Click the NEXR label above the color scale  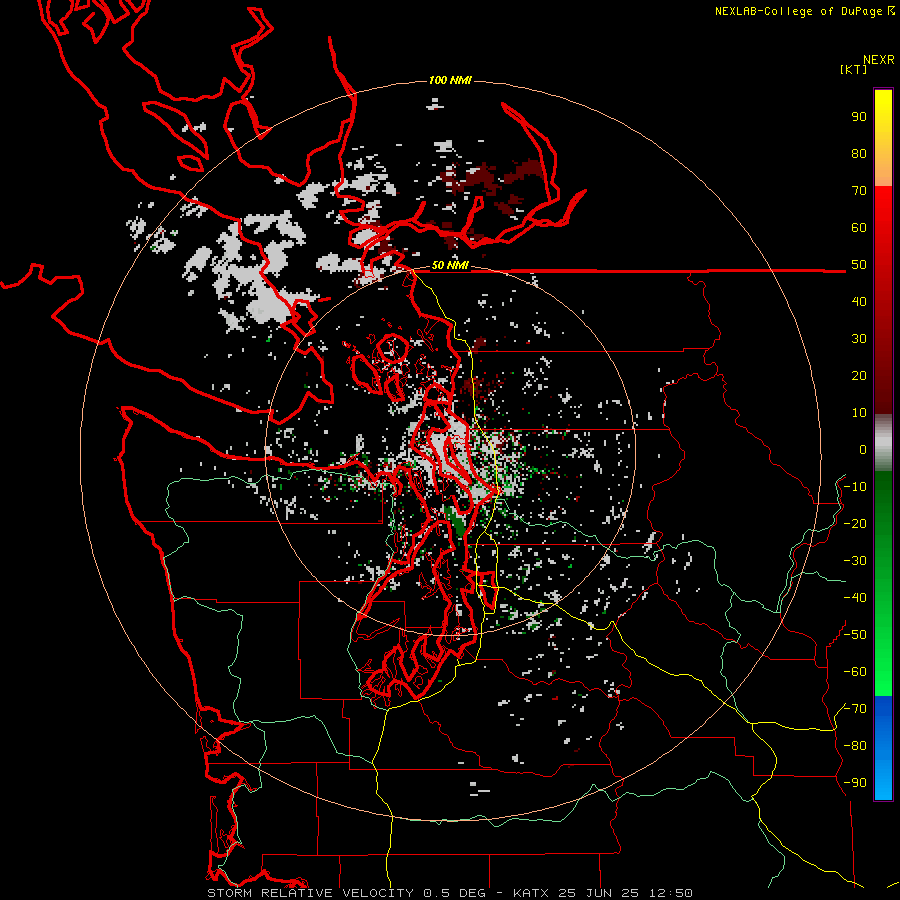tap(879, 60)
